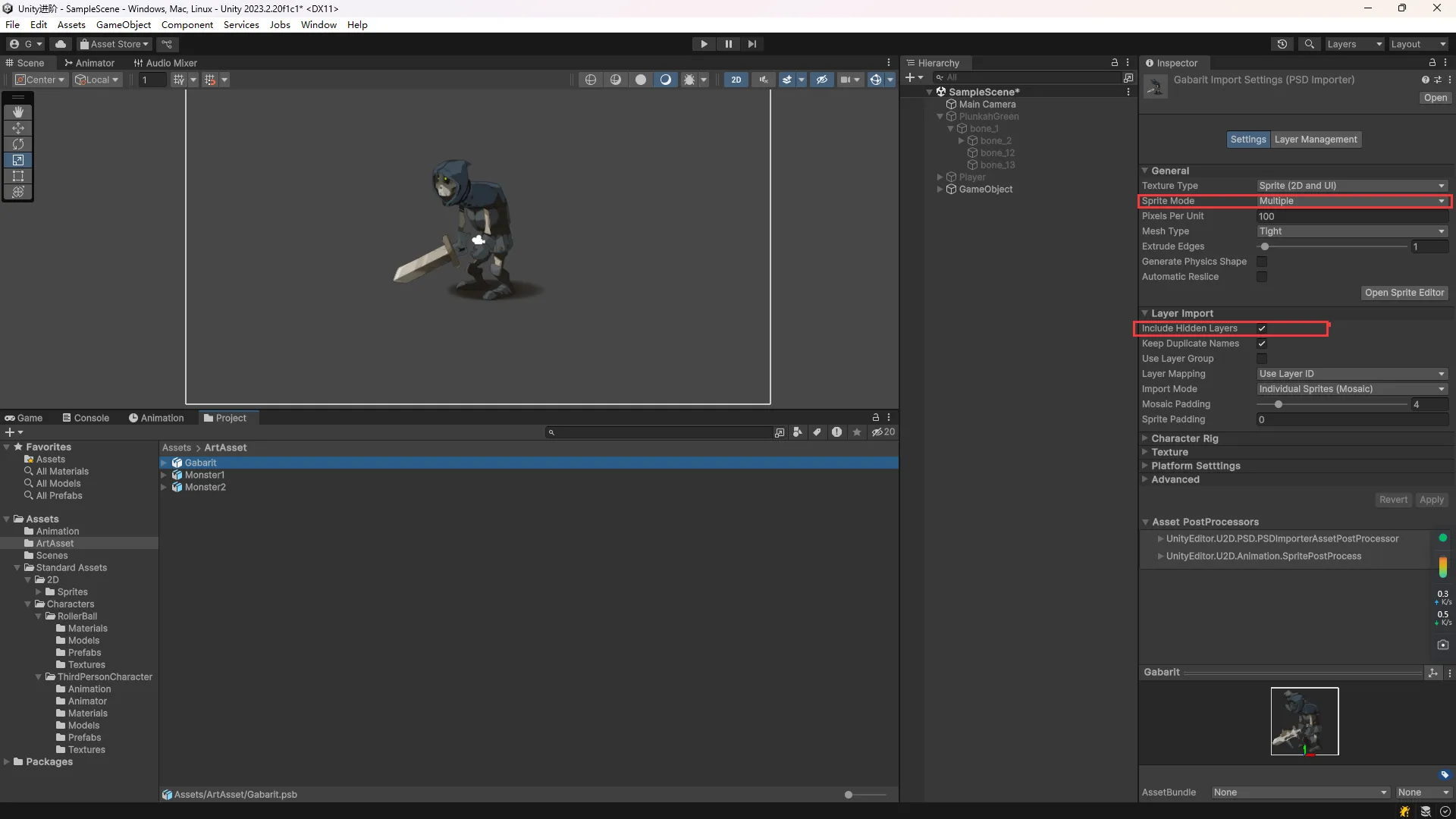Toggle 2D scene view mode
1456x819 pixels.
tap(736, 80)
